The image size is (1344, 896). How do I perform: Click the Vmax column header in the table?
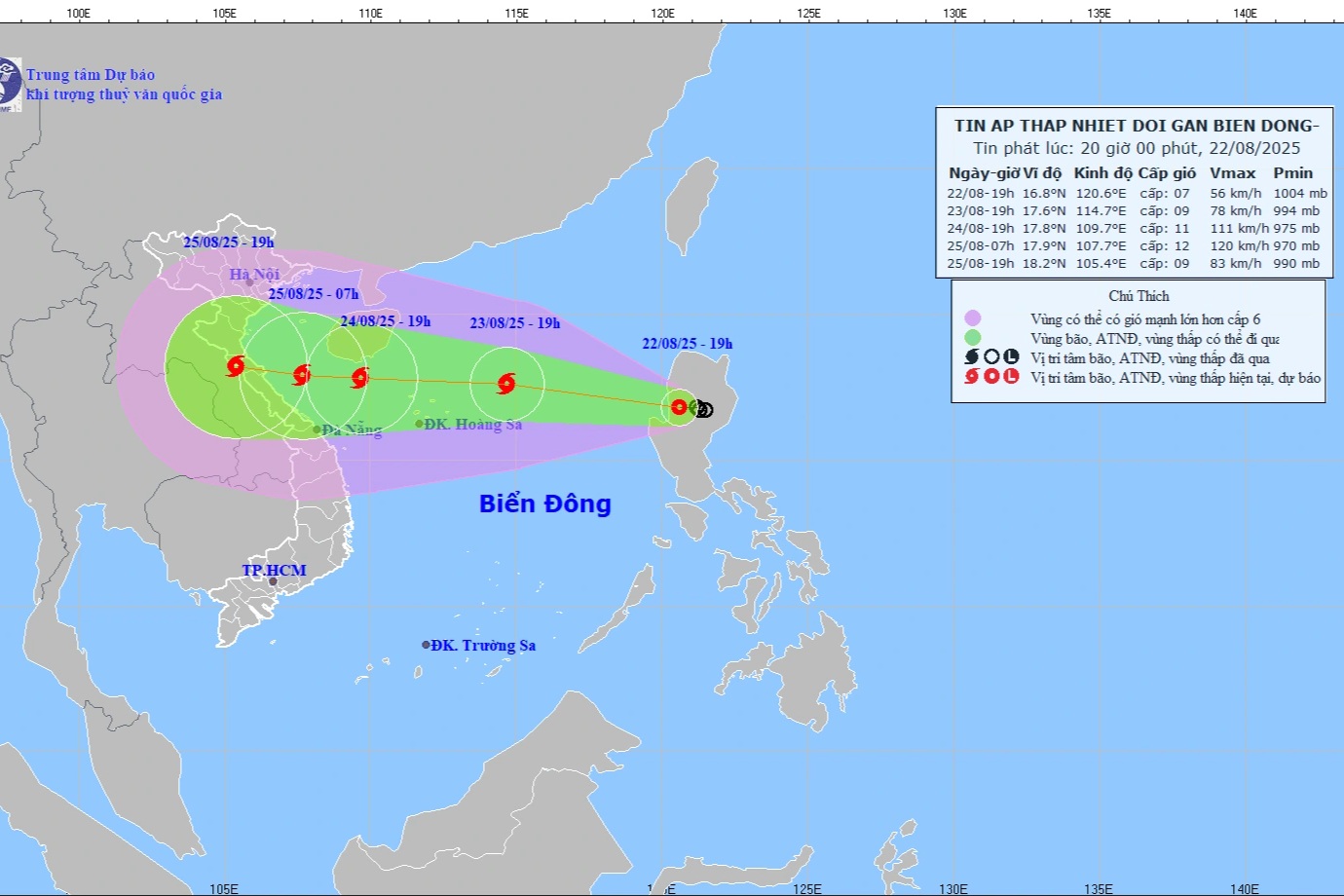[1232, 172]
